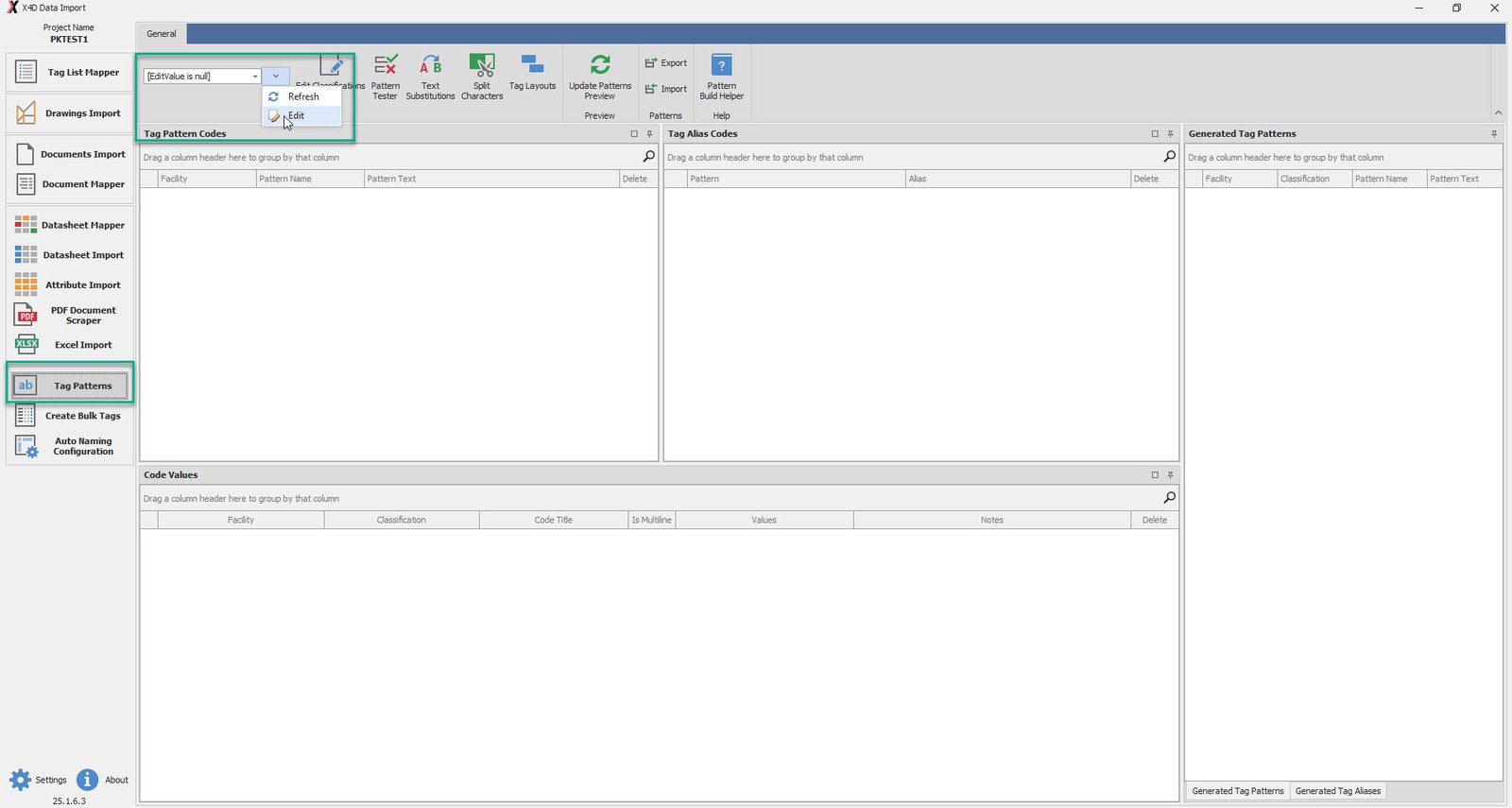Click the Export patterns button
Viewport: 1512px width, 808px height.
coord(666,63)
